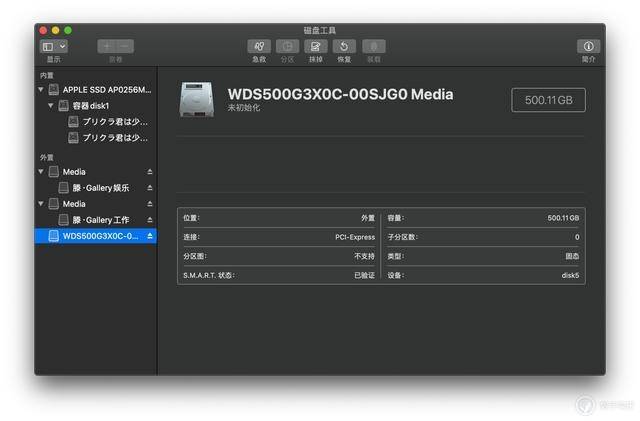Click the large hard drive icon

(197, 100)
